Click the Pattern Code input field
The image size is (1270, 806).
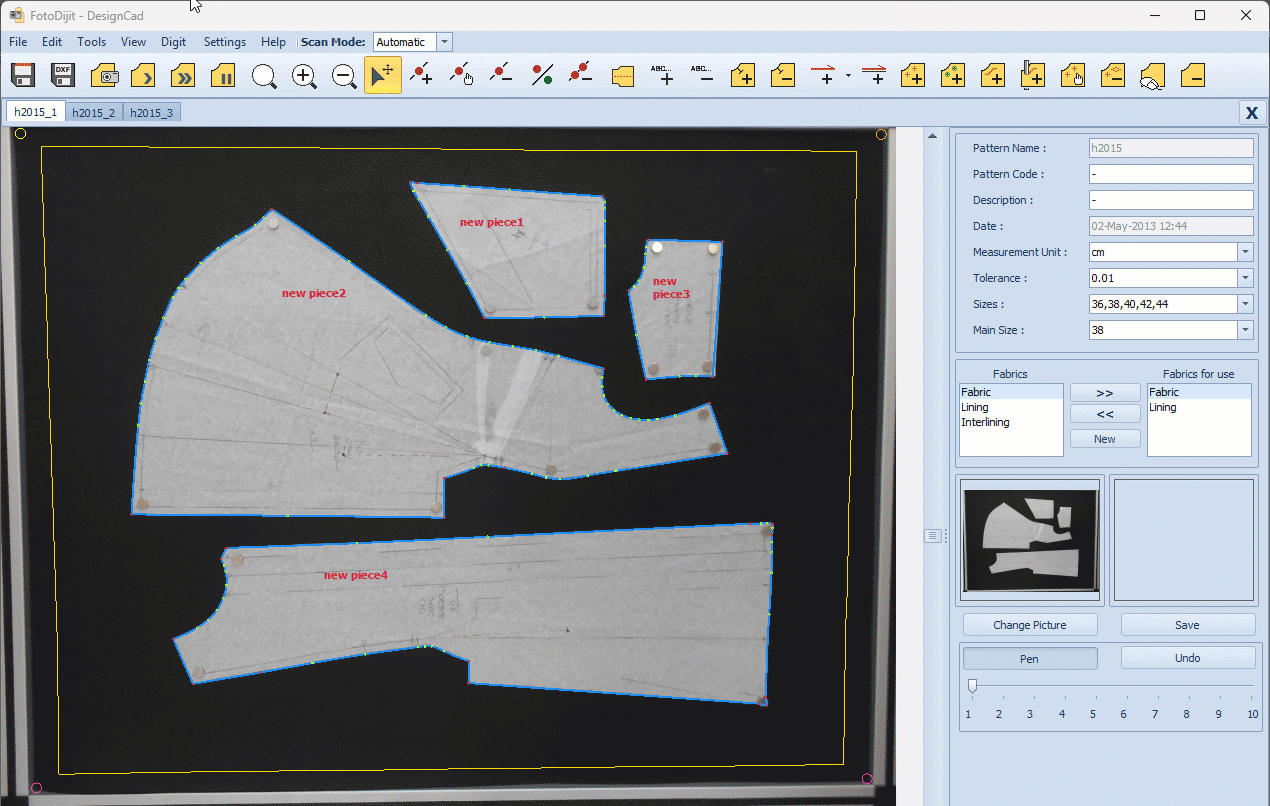[x=1170, y=174]
